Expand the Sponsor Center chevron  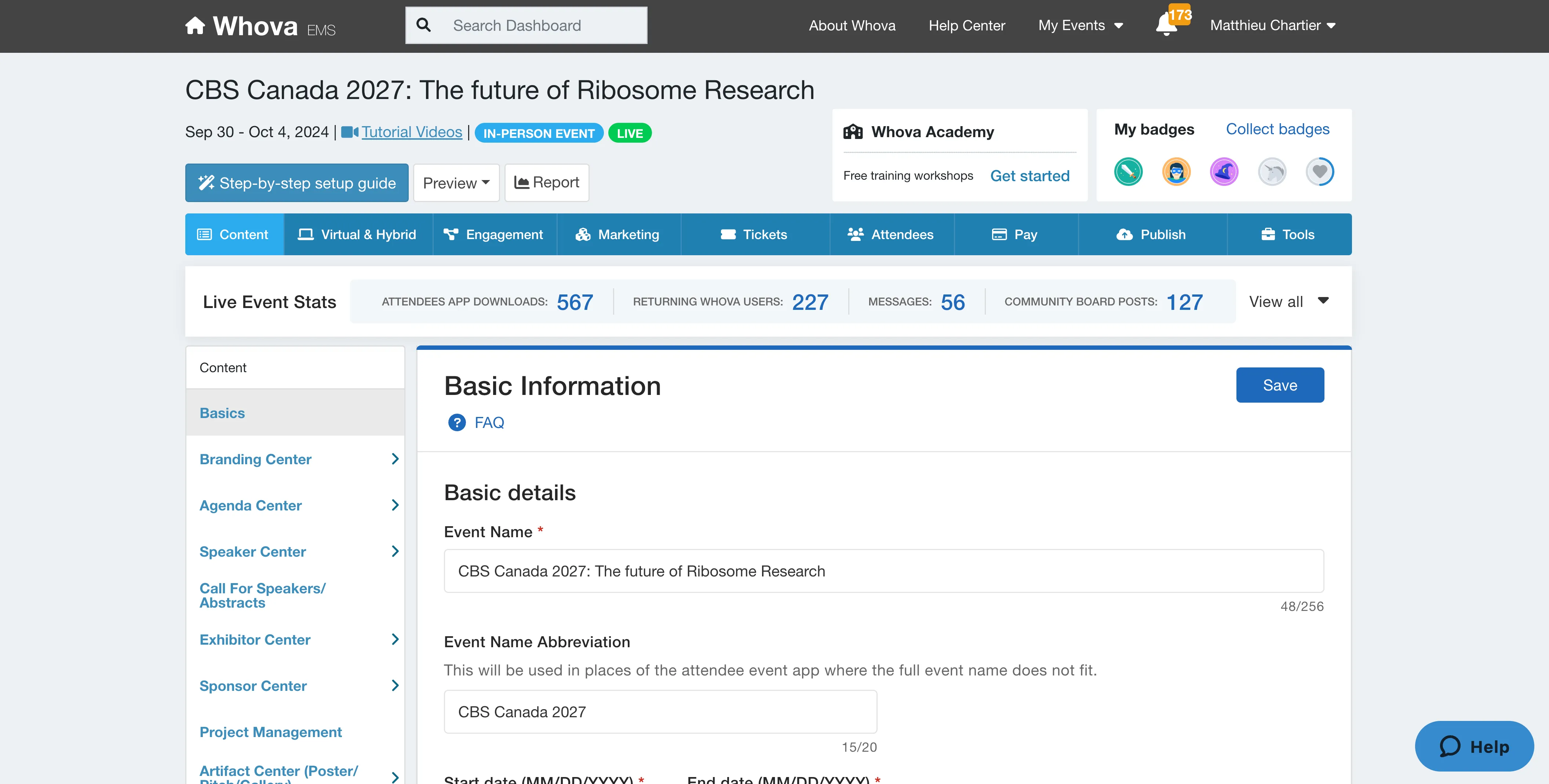[x=394, y=685]
